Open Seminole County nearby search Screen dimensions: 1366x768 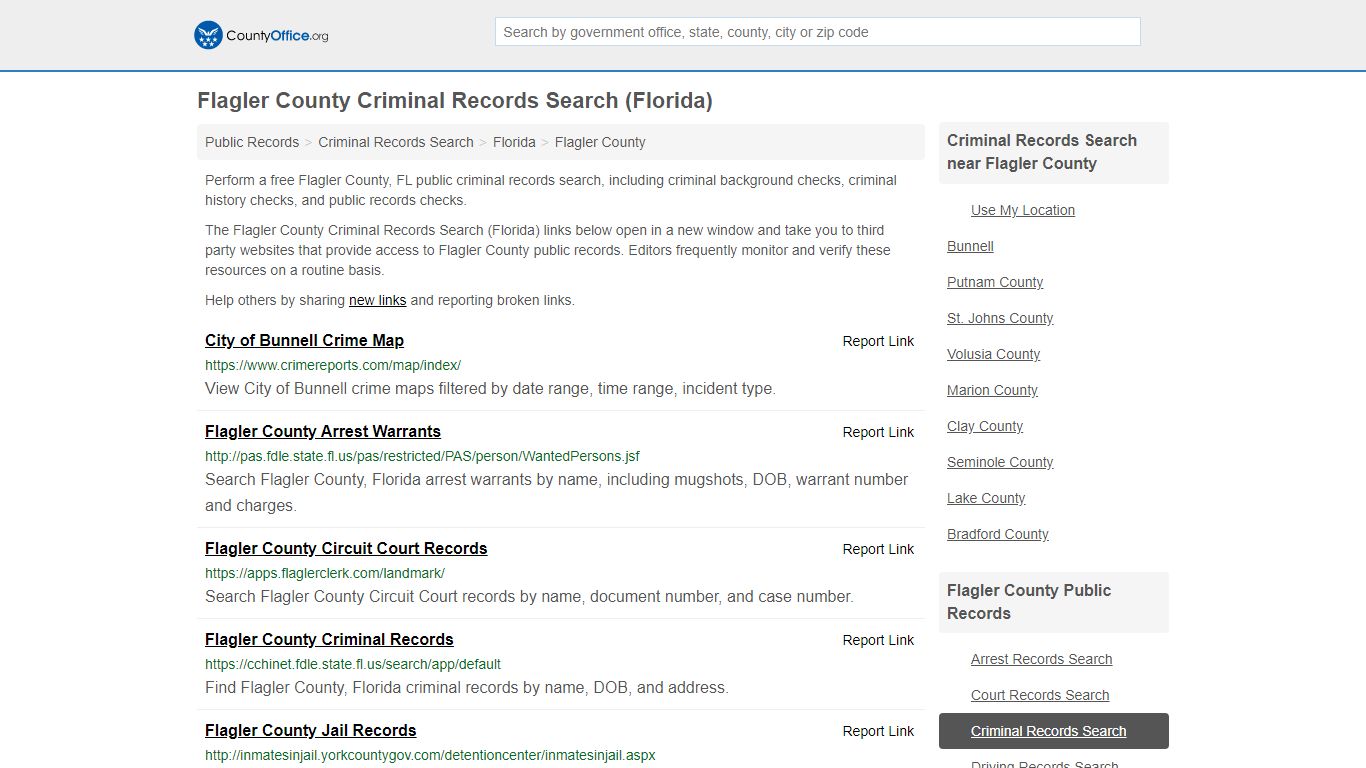tap(1000, 462)
